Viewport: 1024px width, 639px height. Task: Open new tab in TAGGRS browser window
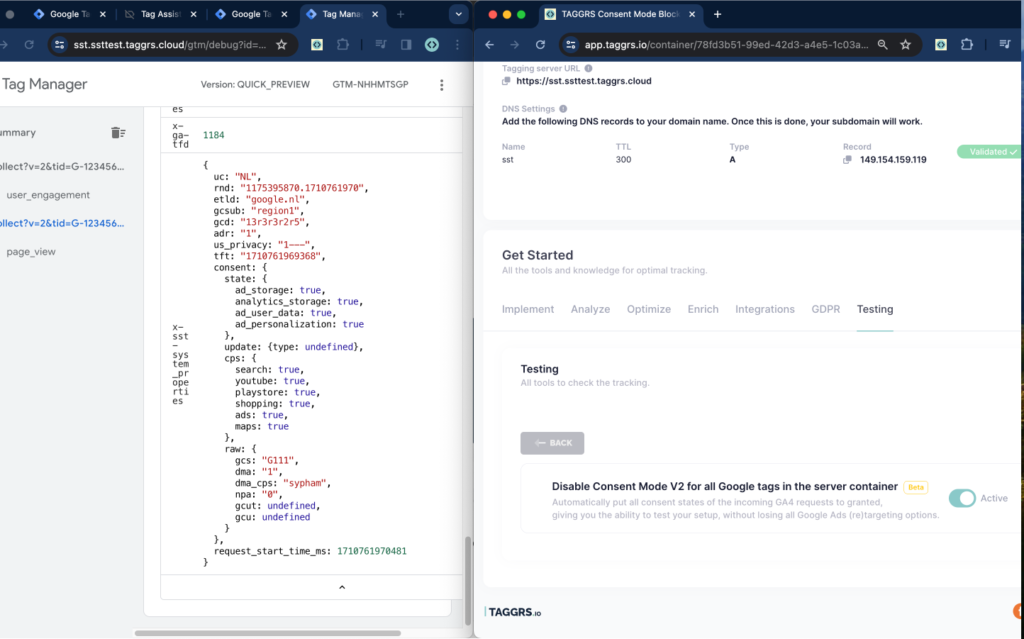tap(717, 14)
